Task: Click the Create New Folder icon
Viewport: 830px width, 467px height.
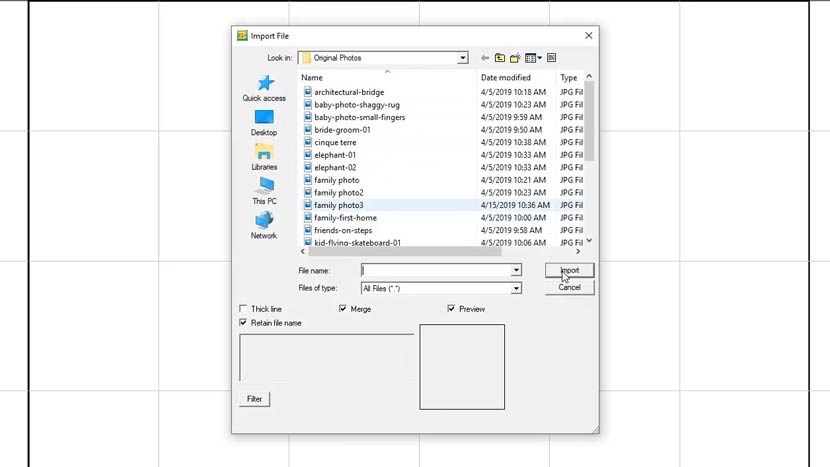Action: click(x=515, y=58)
